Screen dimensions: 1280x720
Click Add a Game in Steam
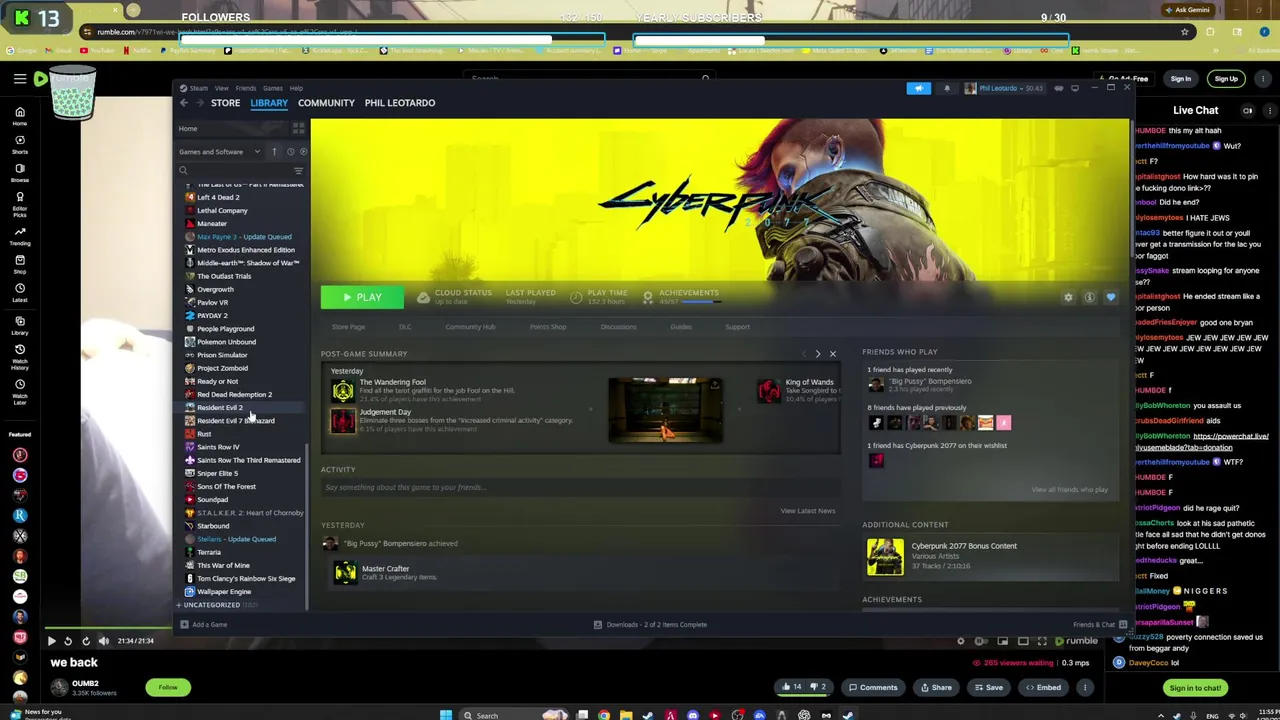coord(204,625)
